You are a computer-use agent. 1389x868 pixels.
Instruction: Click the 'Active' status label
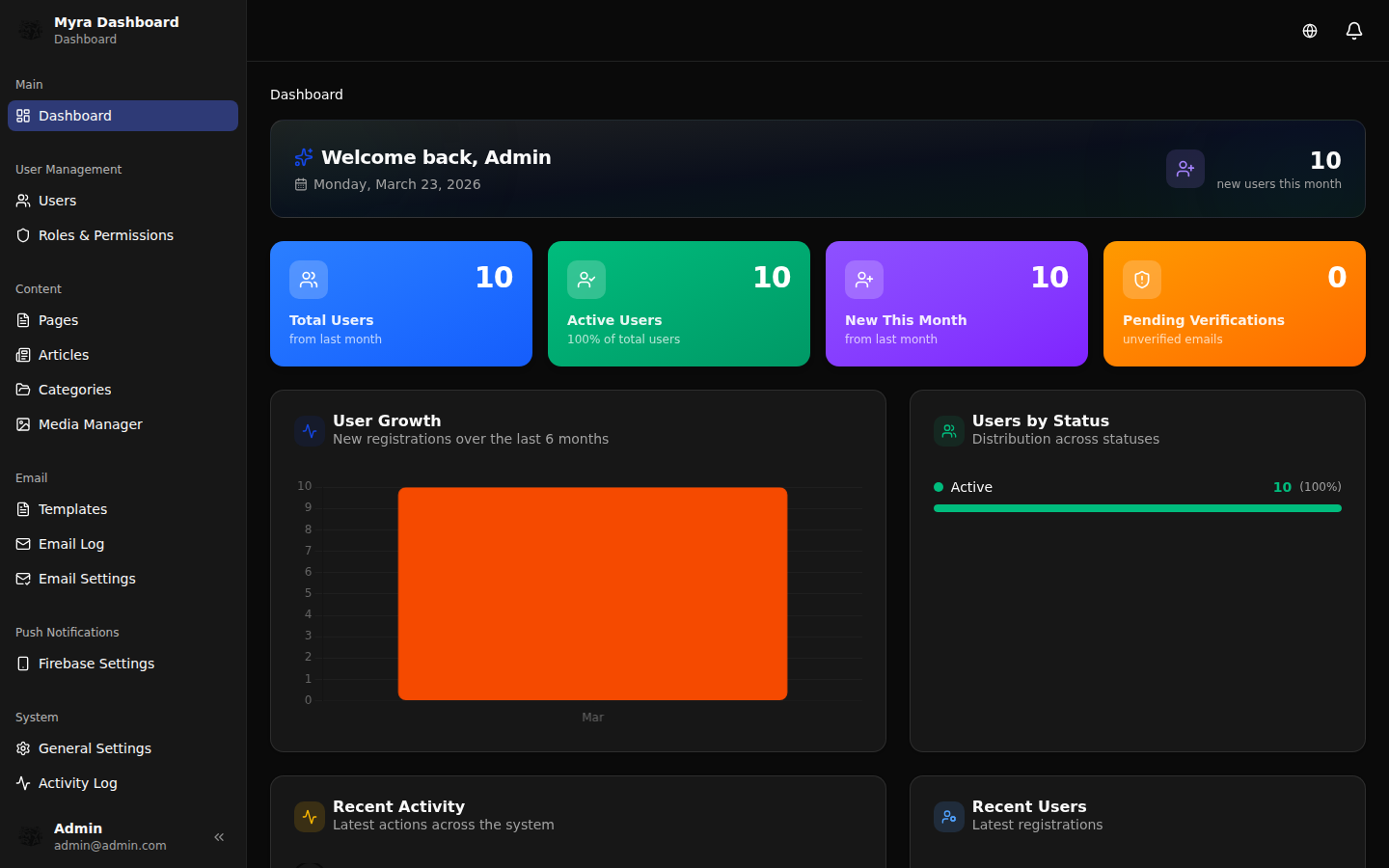(x=971, y=487)
